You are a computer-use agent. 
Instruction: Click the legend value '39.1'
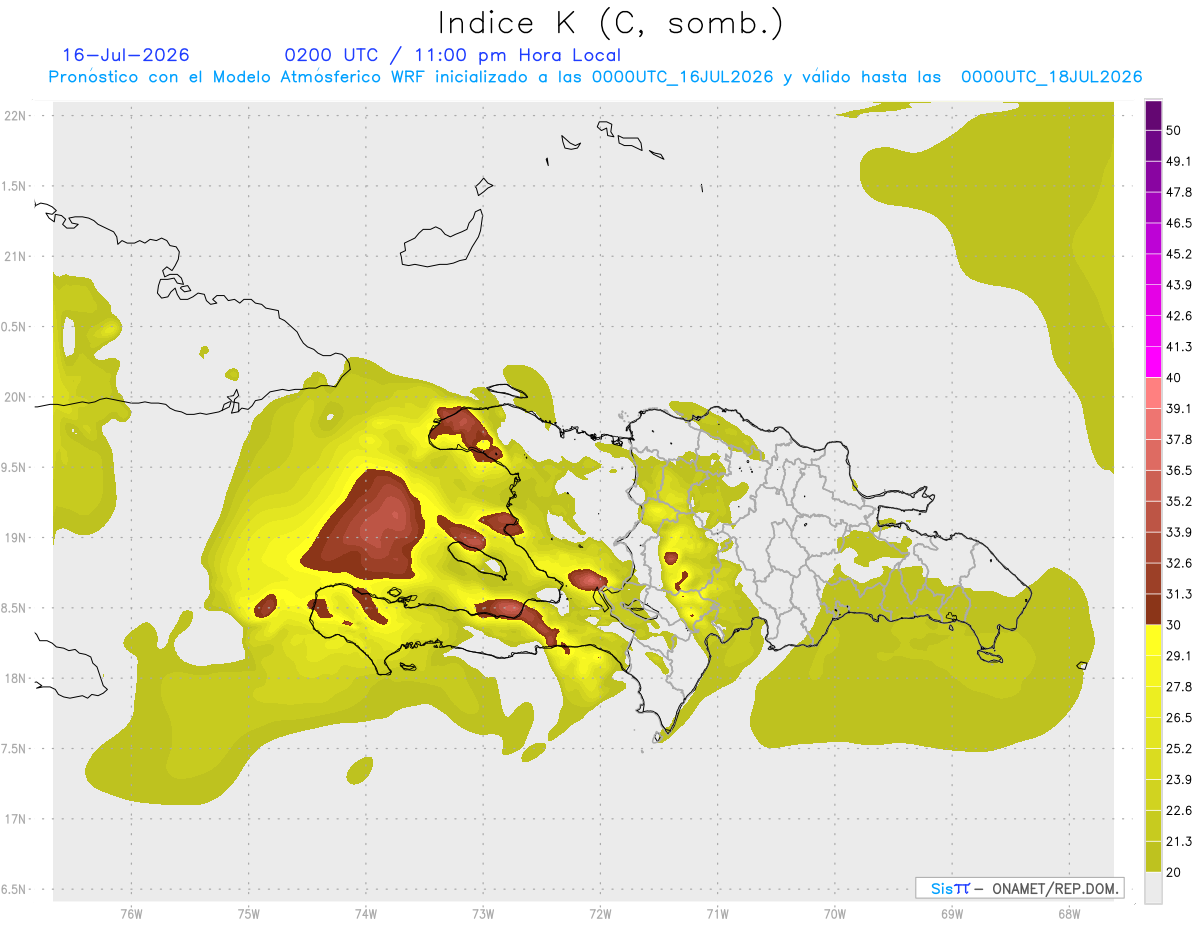coord(1179,409)
